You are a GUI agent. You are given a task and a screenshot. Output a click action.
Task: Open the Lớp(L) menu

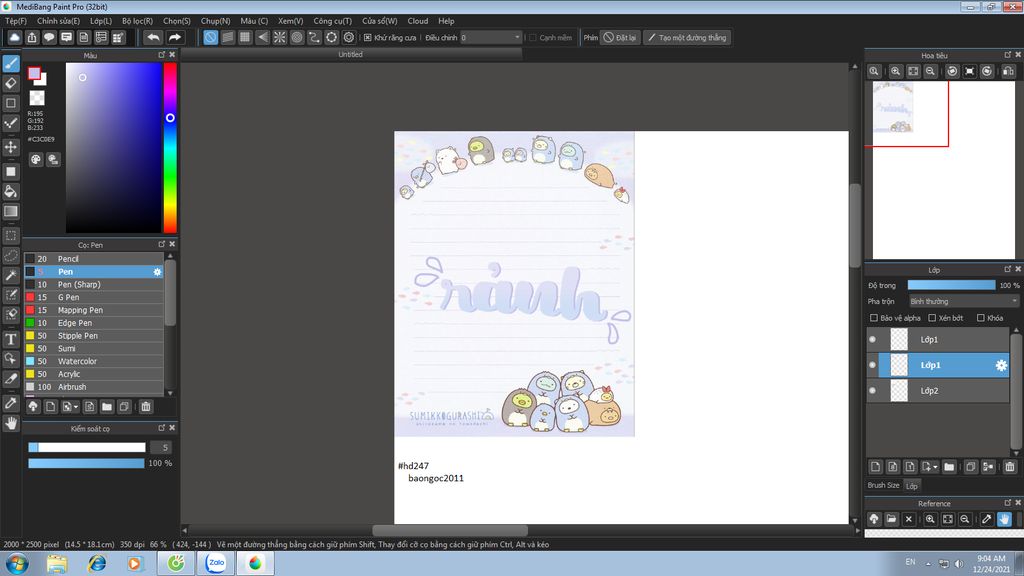[101, 21]
